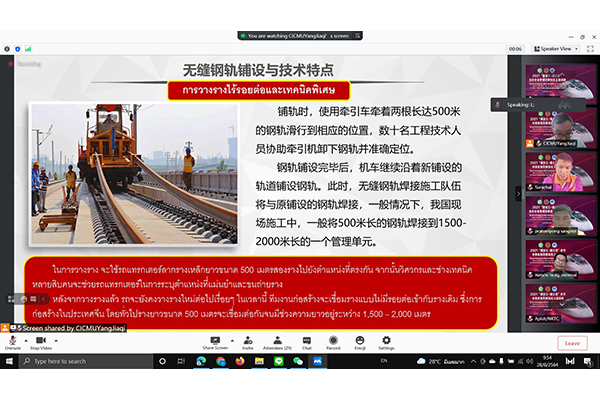Image resolution: width=600 pixels, height=400 pixels.
Task: Open Zoom Settings from toolbar
Action: (386, 341)
